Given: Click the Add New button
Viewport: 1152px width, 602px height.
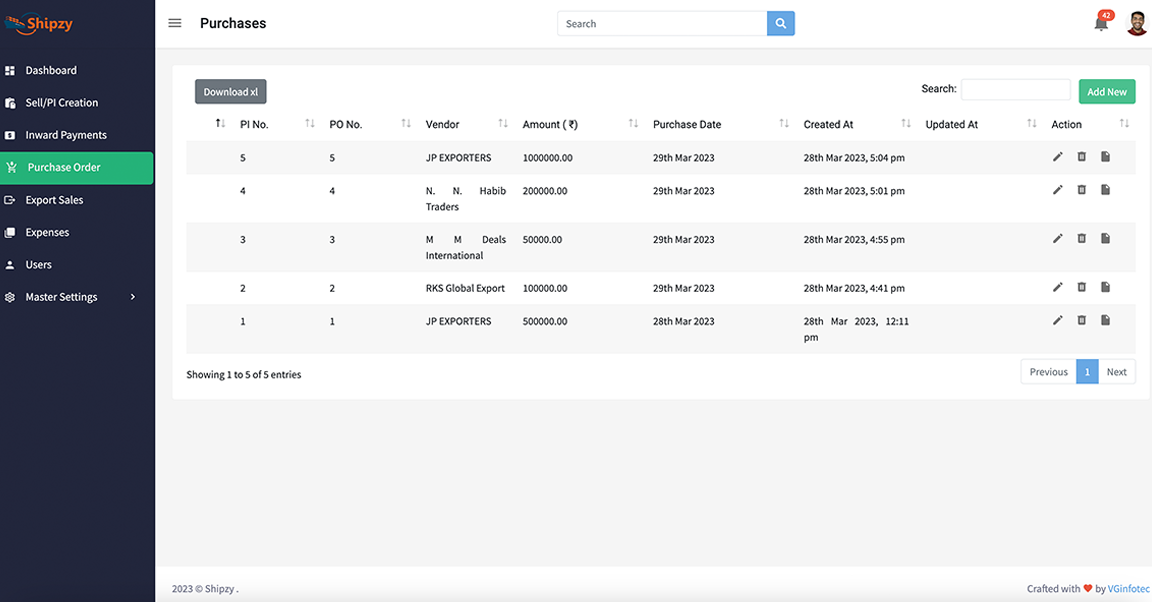Looking at the screenshot, I should [x=1106, y=91].
